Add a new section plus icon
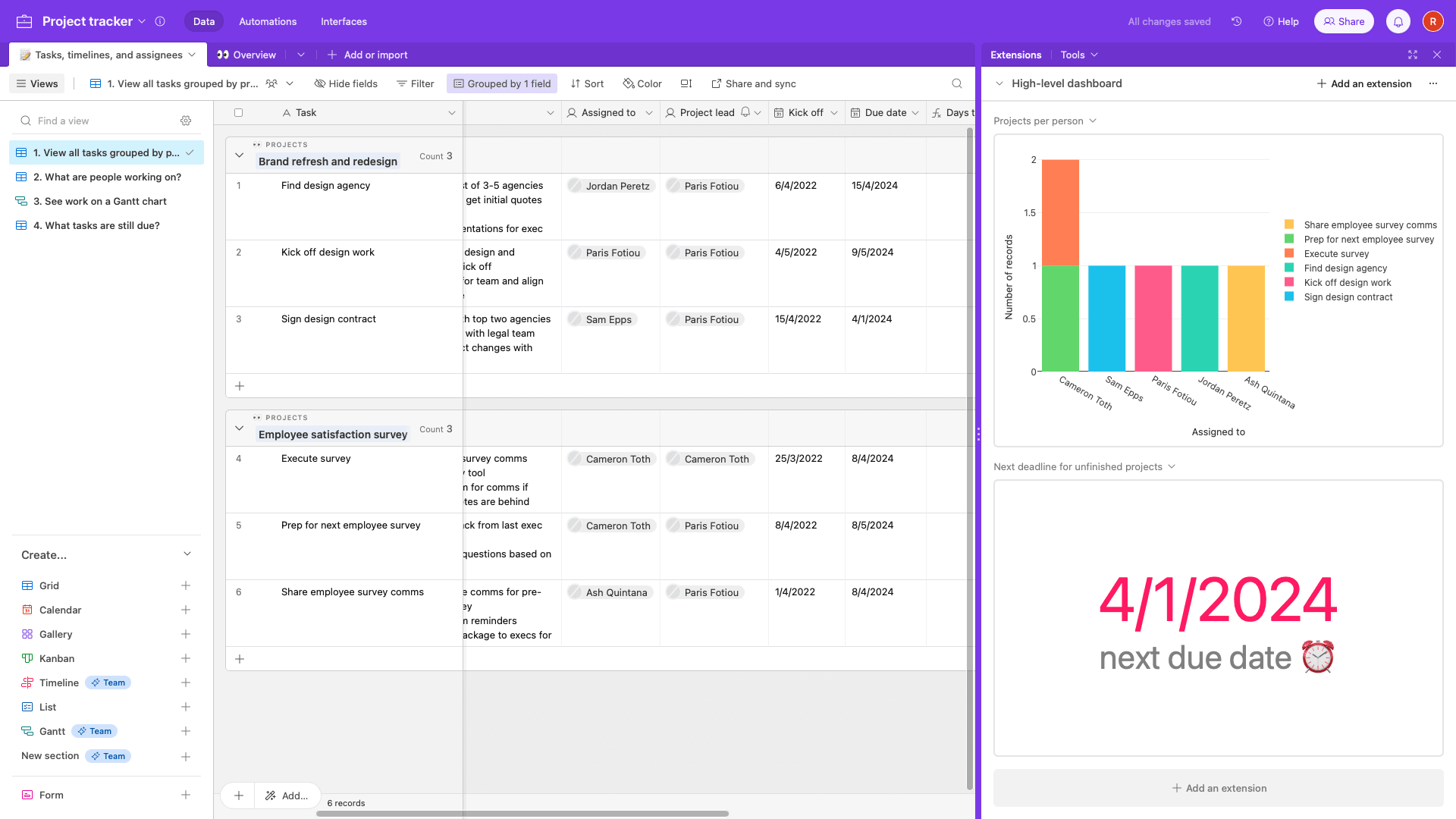This screenshot has width=1456, height=819. [x=185, y=757]
